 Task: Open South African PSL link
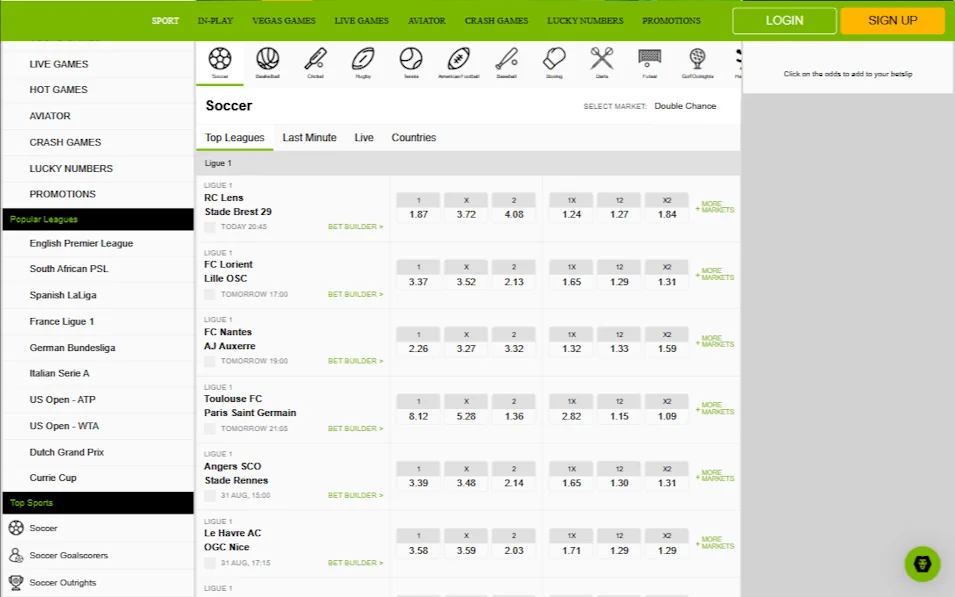[69, 269]
